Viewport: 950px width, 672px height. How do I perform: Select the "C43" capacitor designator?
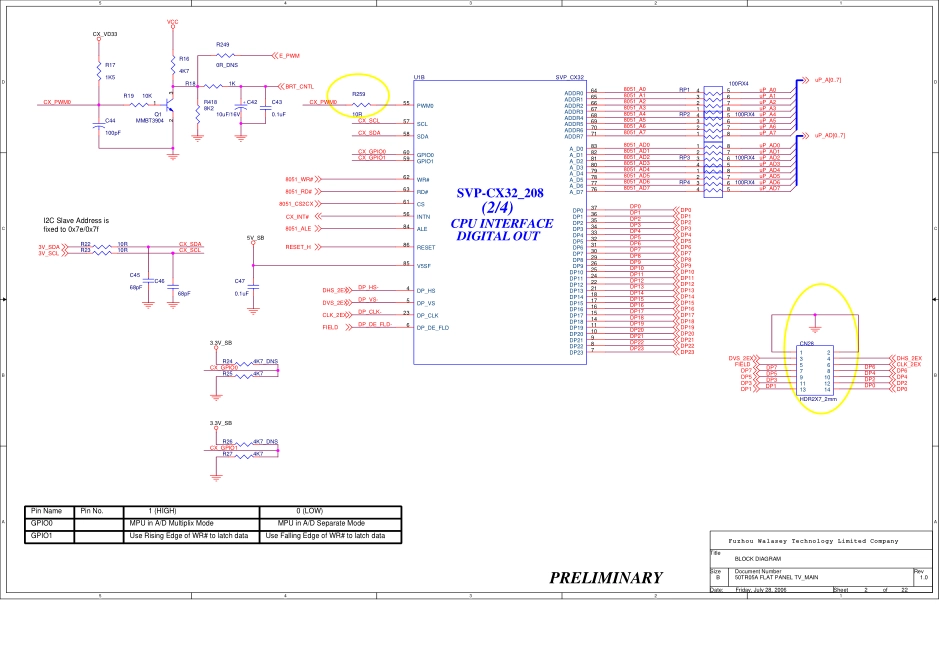(x=276, y=102)
